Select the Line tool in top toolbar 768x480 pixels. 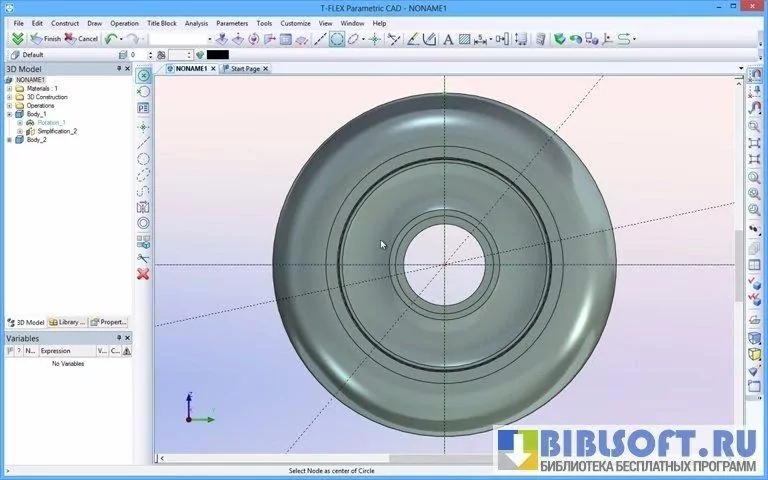(x=320, y=39)
